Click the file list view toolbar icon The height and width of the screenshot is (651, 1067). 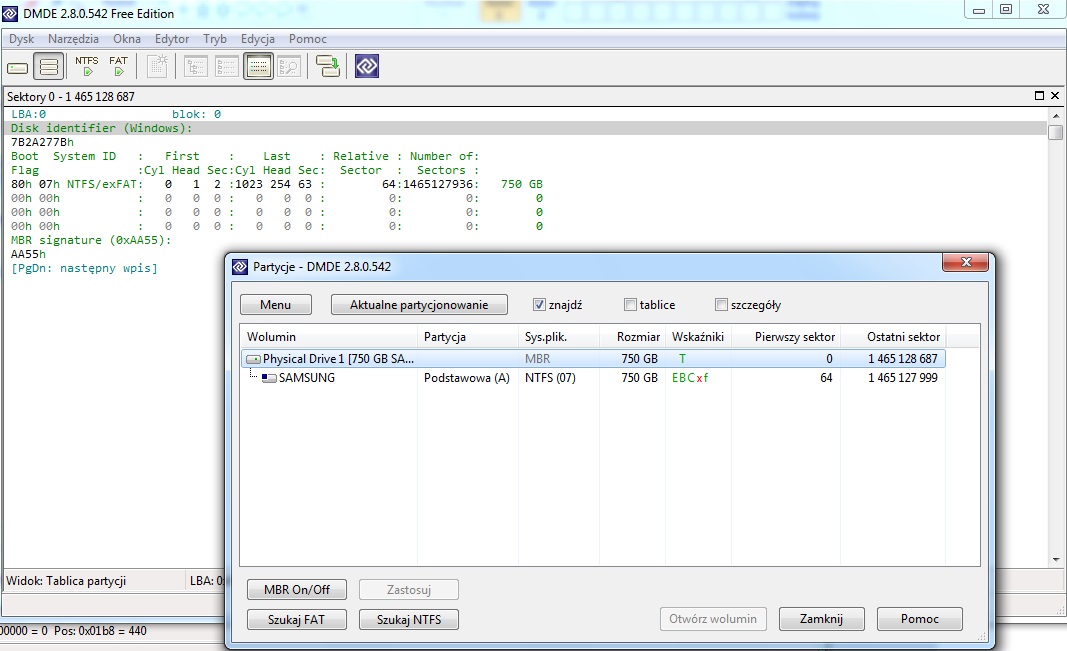pos(227,67)
